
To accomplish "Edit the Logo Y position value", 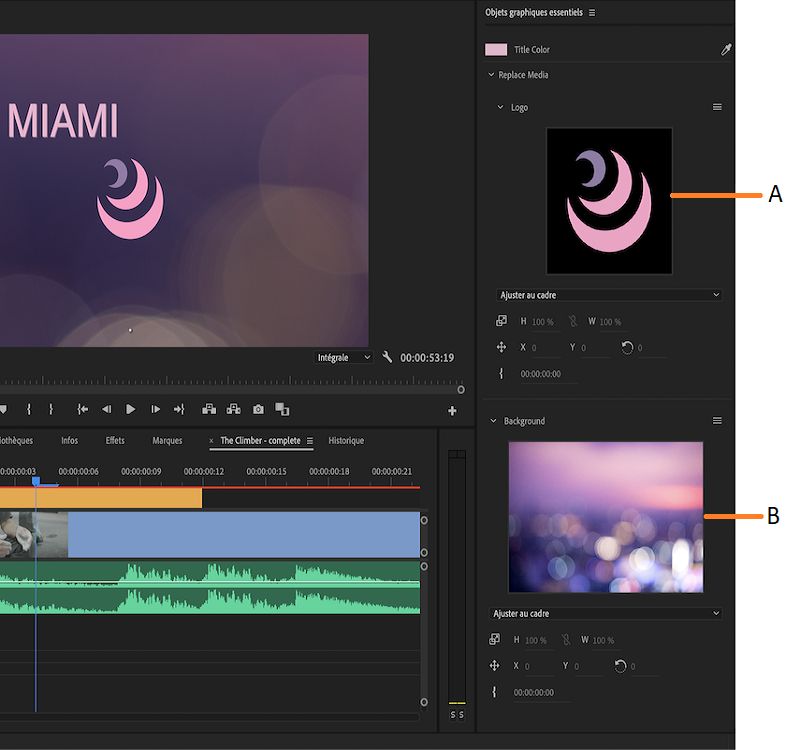I will [x=583, y=347].
